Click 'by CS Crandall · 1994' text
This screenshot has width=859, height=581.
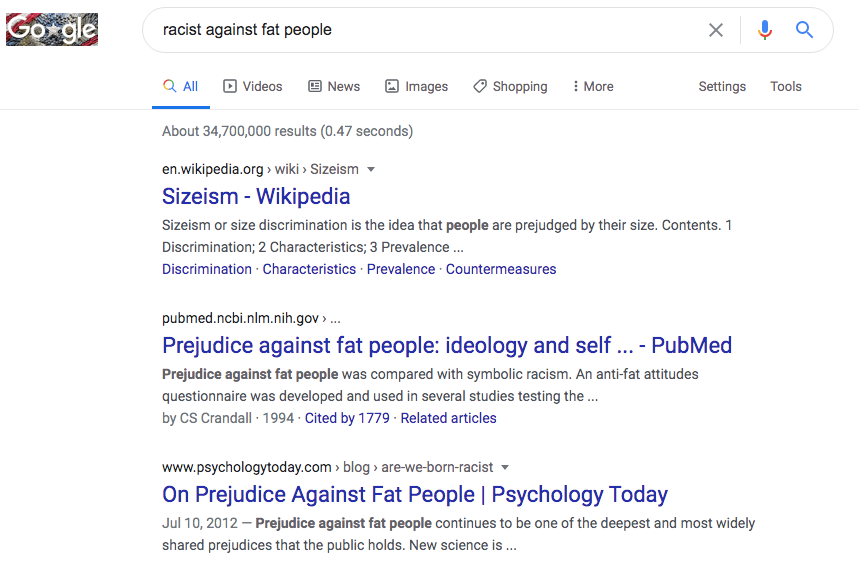click(228, 418)
